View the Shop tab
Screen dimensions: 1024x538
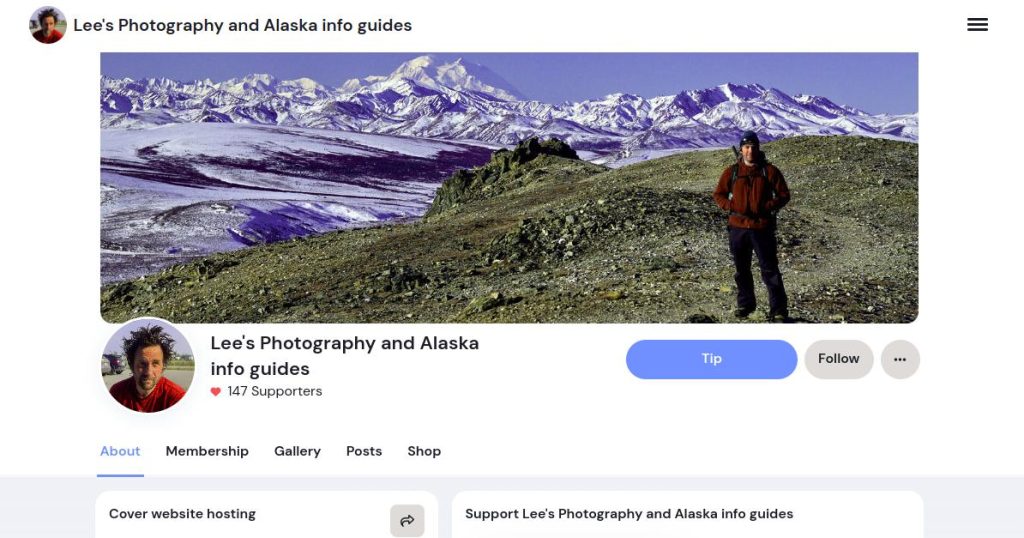(x=424, y=451)
